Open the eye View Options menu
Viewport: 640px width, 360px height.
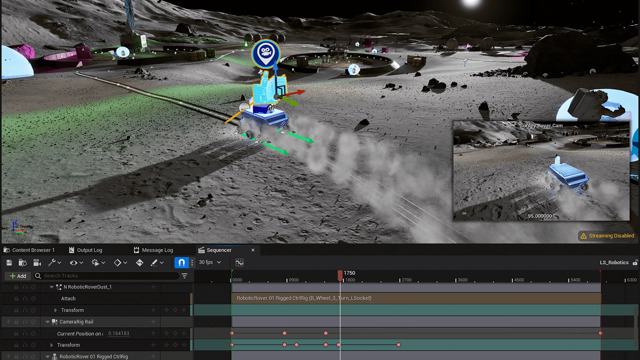point(76,263)
